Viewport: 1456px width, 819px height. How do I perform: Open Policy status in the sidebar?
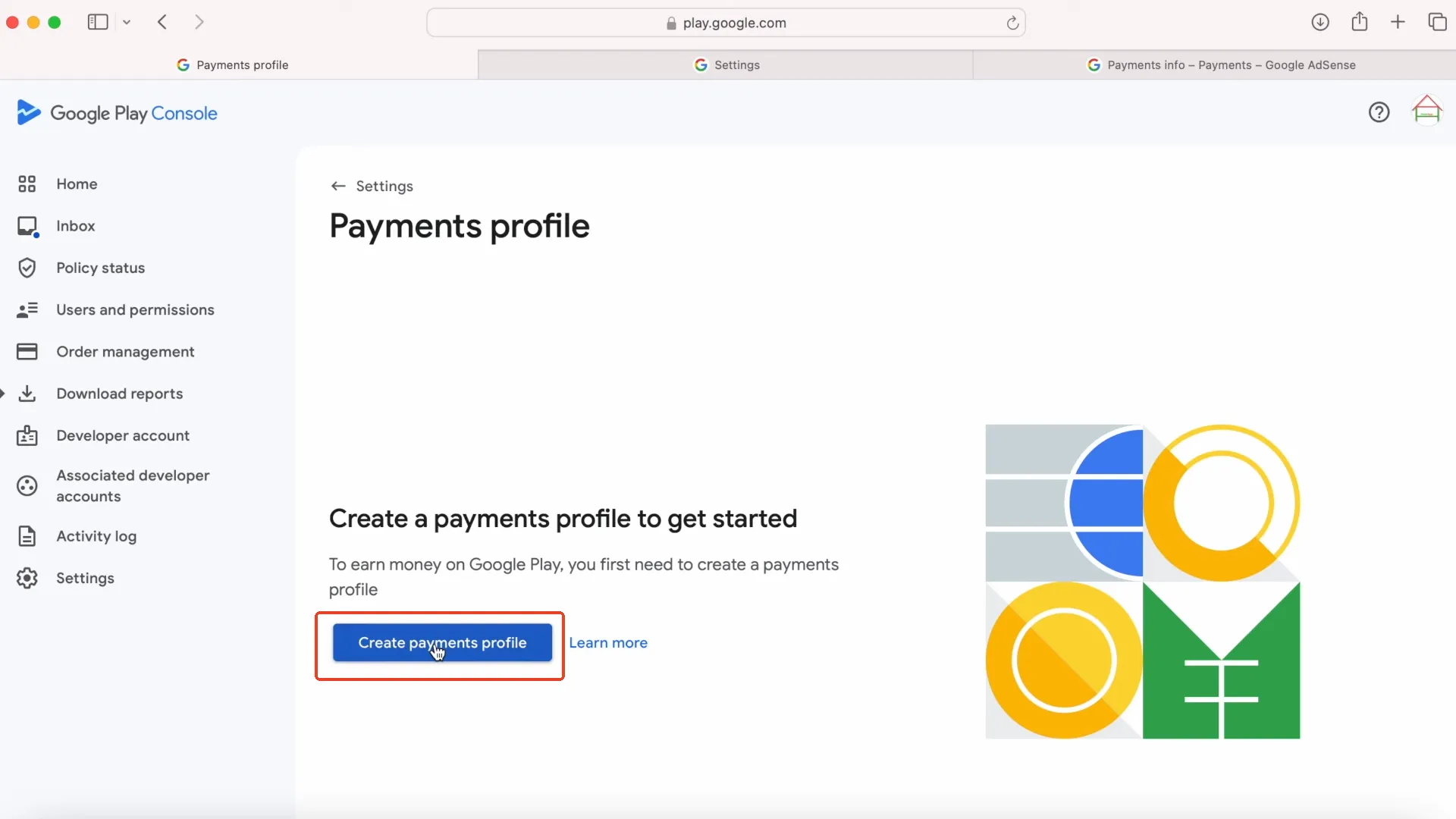(100, 268)
